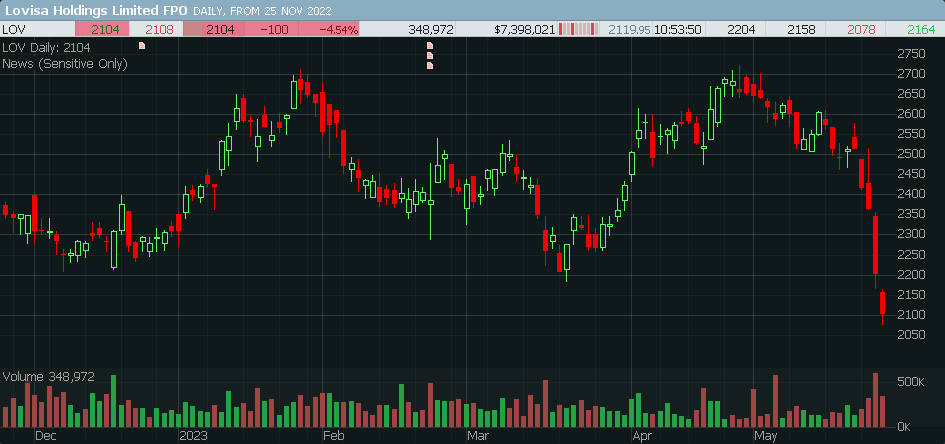Click the 500K volume axis label
Viewport: 945px width, 444px height.
tap(911, 382)
